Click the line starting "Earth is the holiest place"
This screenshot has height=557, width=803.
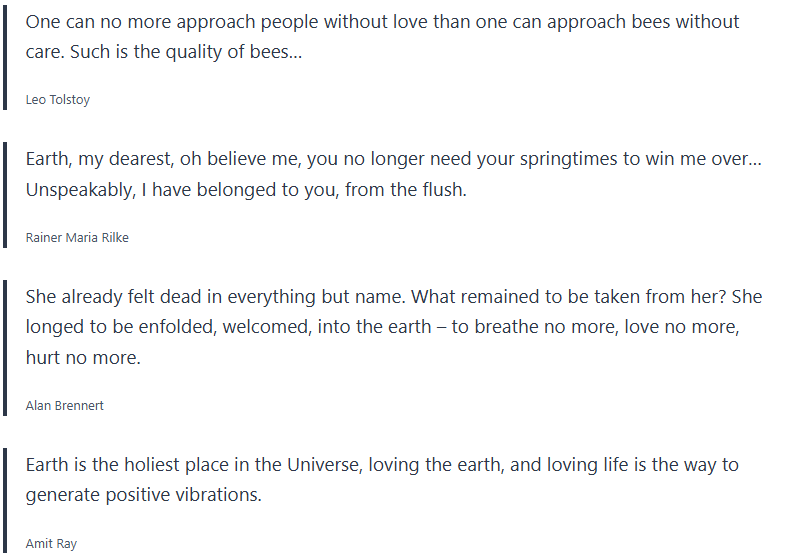(x=382, y=466)
